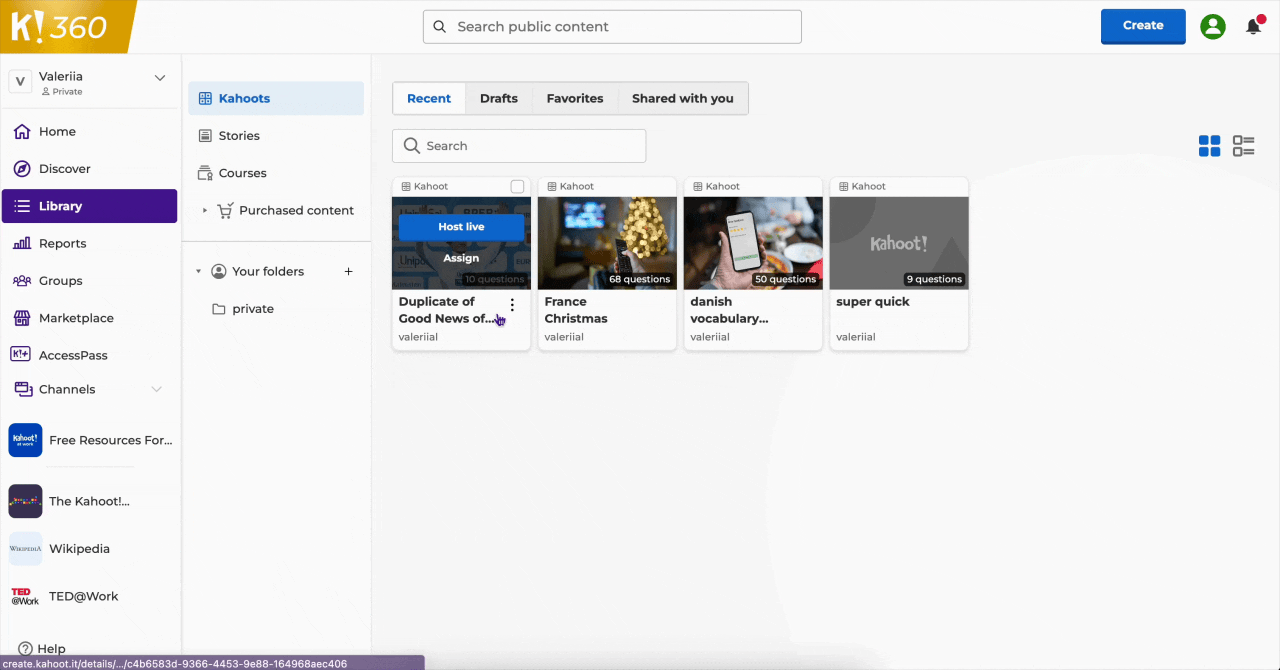1280x670 pixels.
Task: Tick the checkbox on the Duplicate kahoot card
Action: [x=517, y=187]
